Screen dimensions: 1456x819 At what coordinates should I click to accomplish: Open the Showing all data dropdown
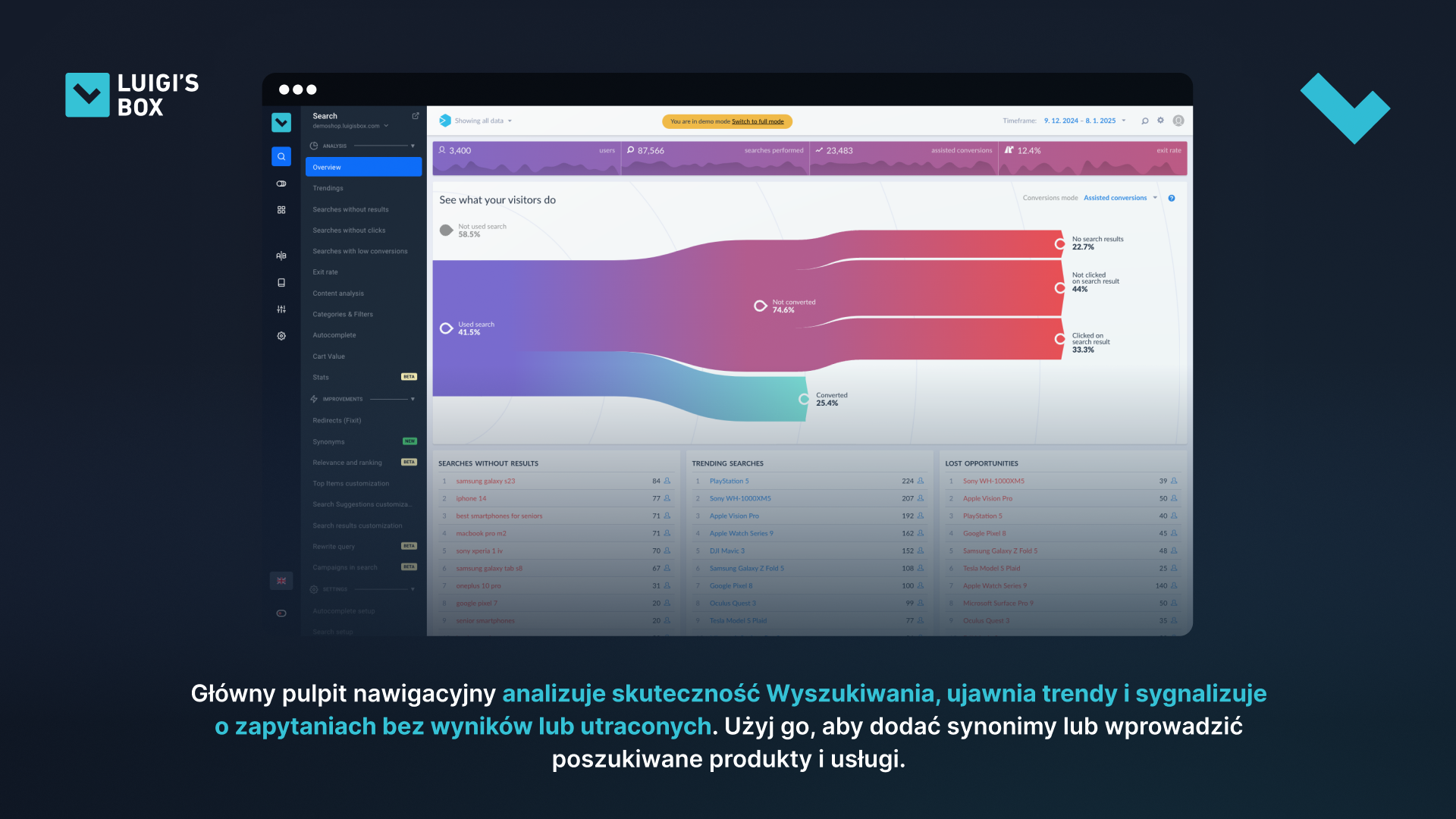tap(483, 121)
